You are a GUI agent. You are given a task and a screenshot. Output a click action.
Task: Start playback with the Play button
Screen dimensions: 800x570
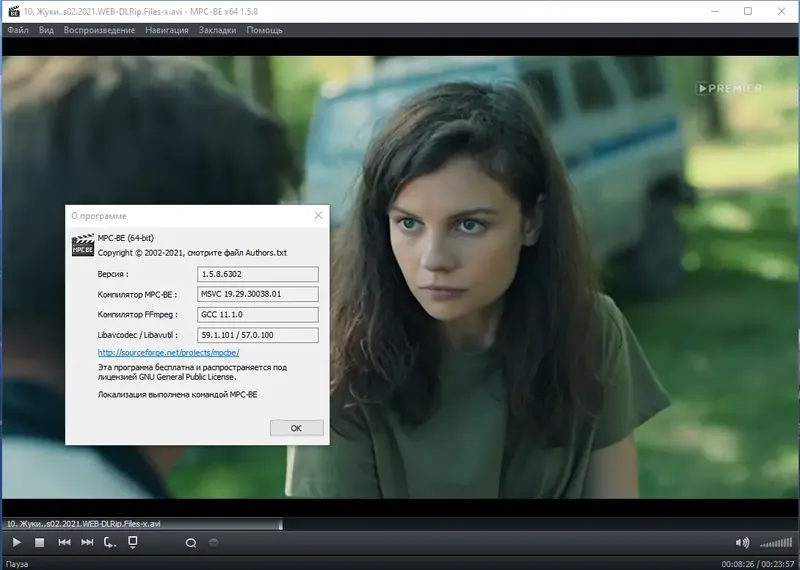point(16,542)
